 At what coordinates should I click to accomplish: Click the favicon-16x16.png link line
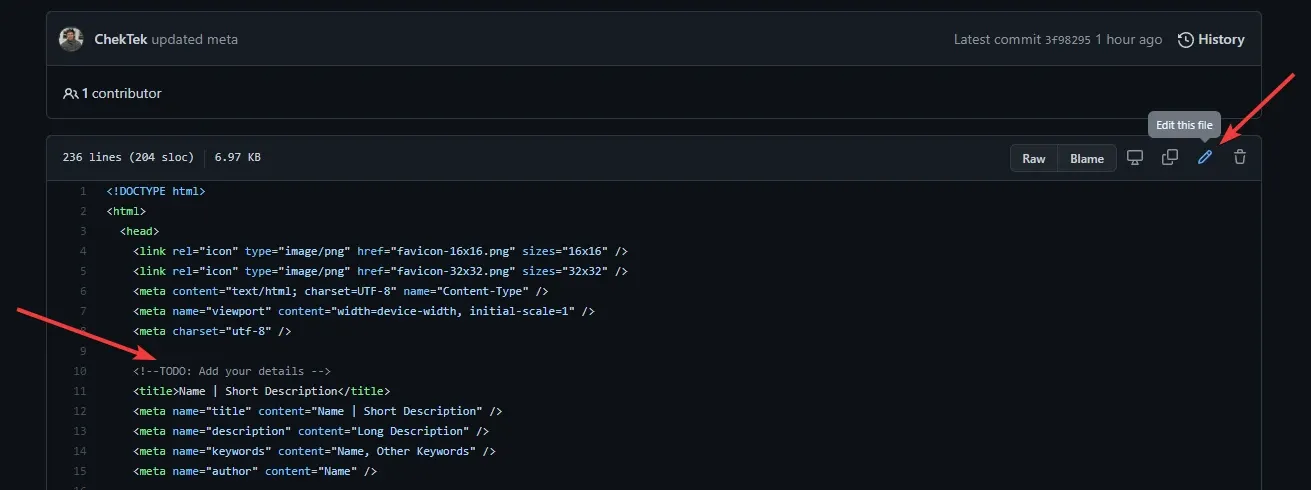coord(380,251)
